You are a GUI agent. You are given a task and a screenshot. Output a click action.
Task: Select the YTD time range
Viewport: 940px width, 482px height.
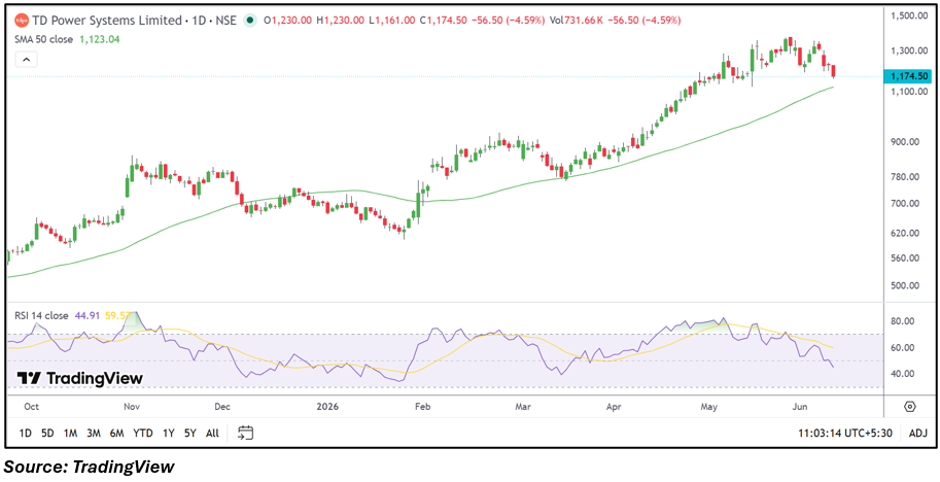[143, 433]
